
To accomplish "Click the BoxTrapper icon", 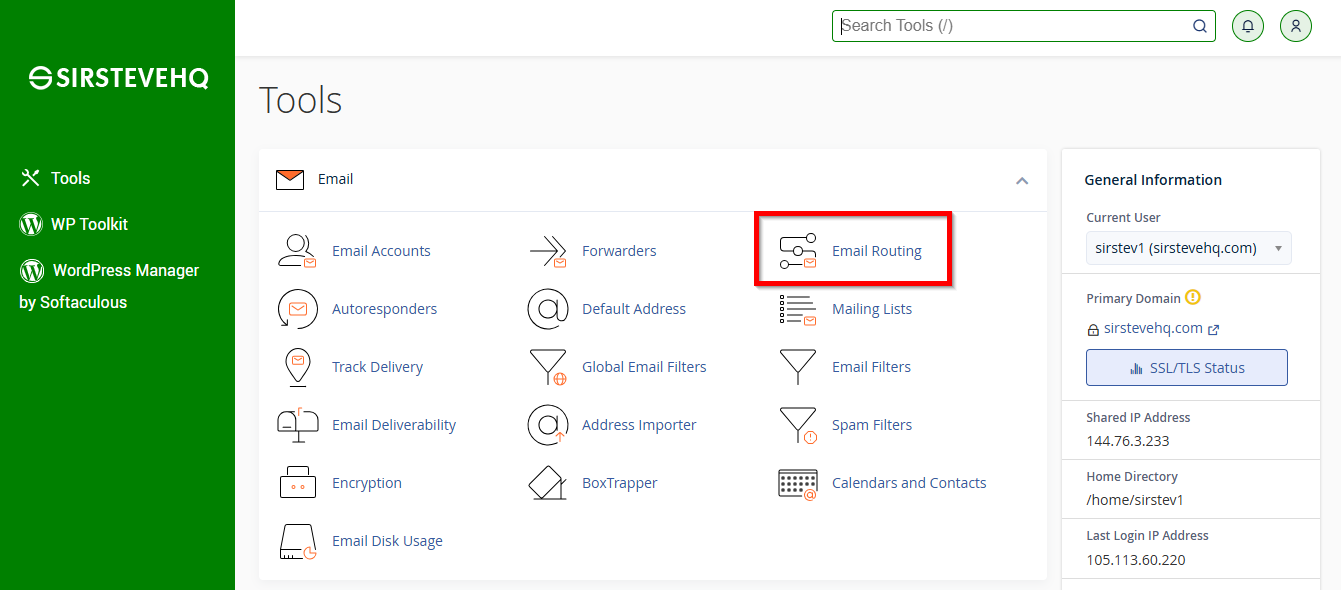I will (548, 483).
